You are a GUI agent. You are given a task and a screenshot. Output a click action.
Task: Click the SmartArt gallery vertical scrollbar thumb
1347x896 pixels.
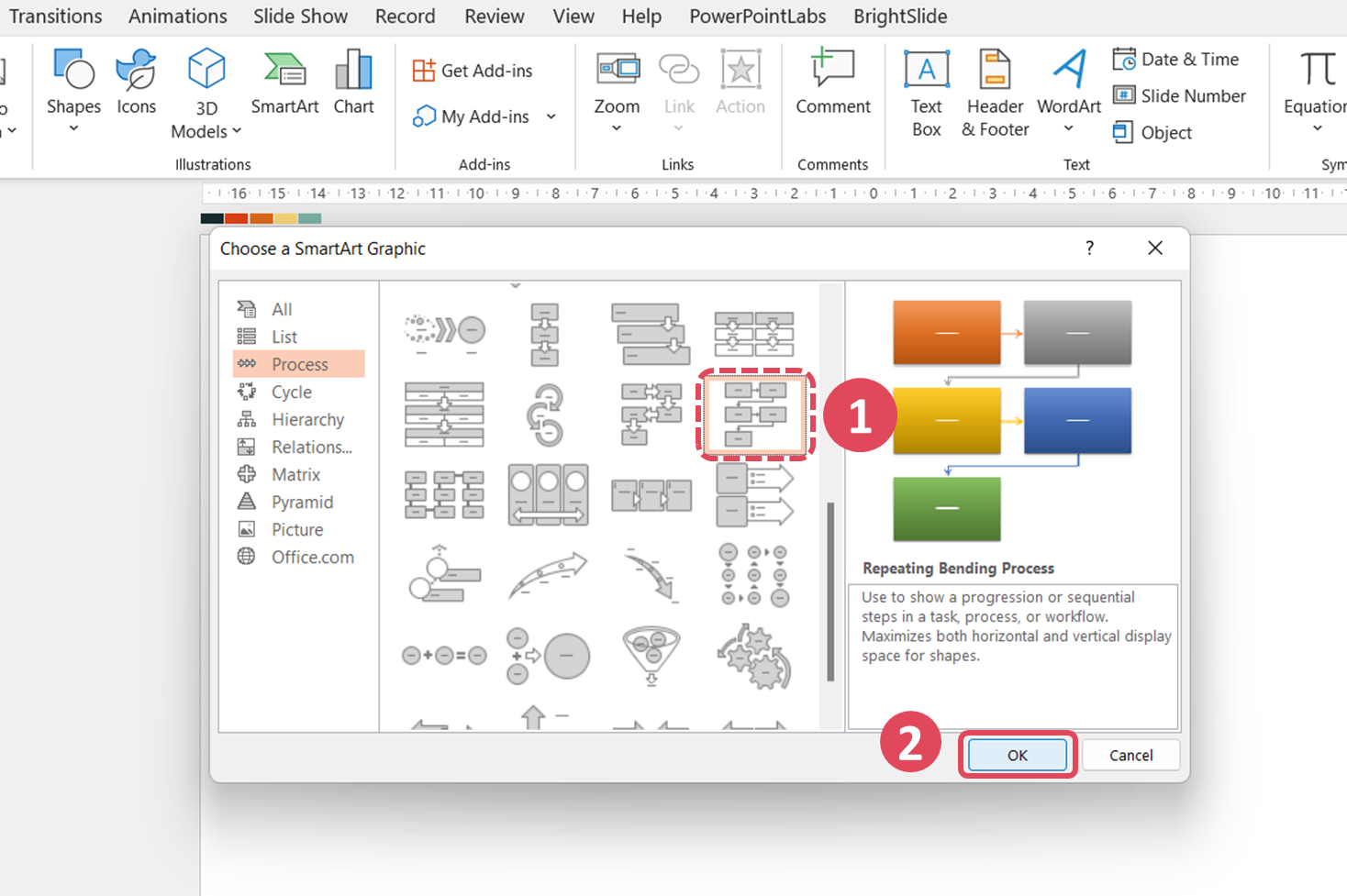pos(830,592)
